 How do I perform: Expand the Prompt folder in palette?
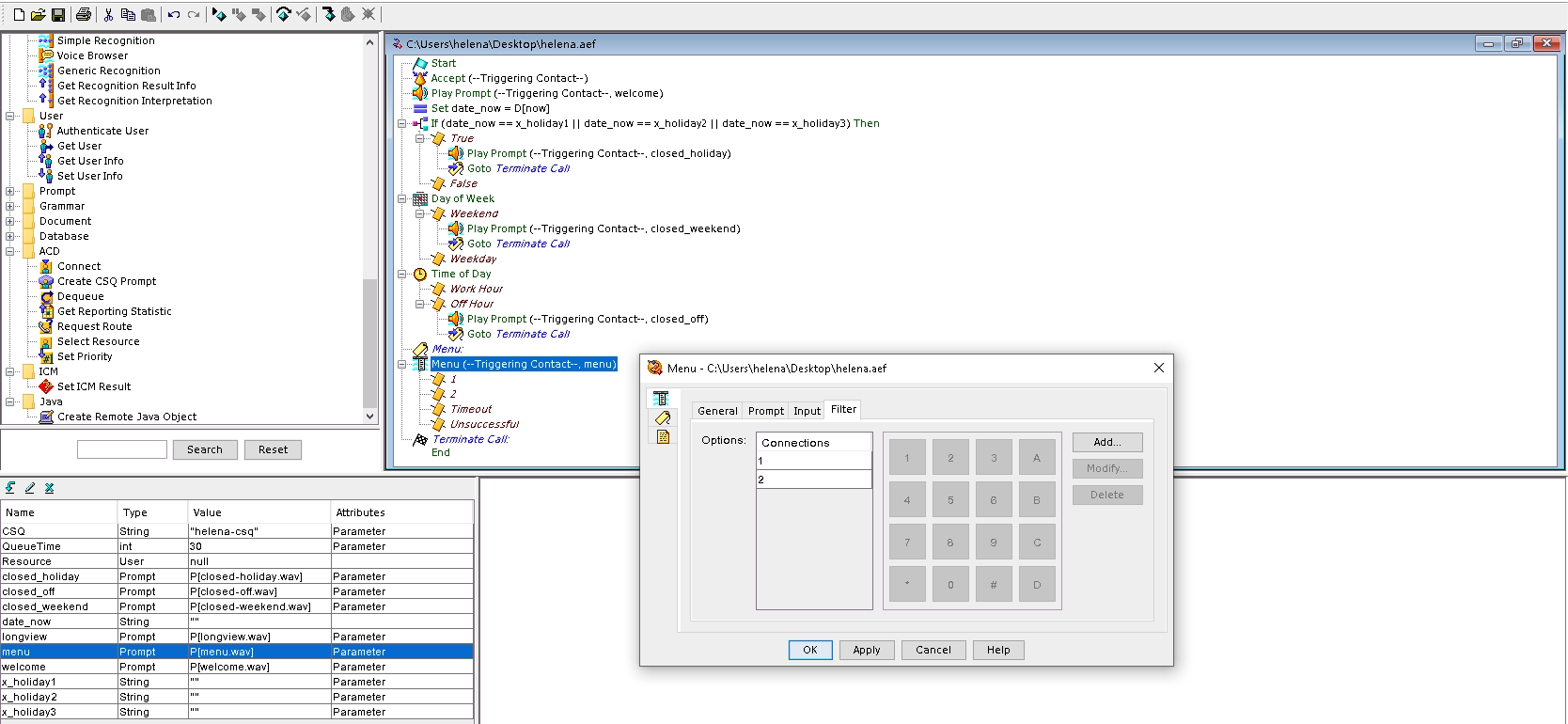[10, 191]
